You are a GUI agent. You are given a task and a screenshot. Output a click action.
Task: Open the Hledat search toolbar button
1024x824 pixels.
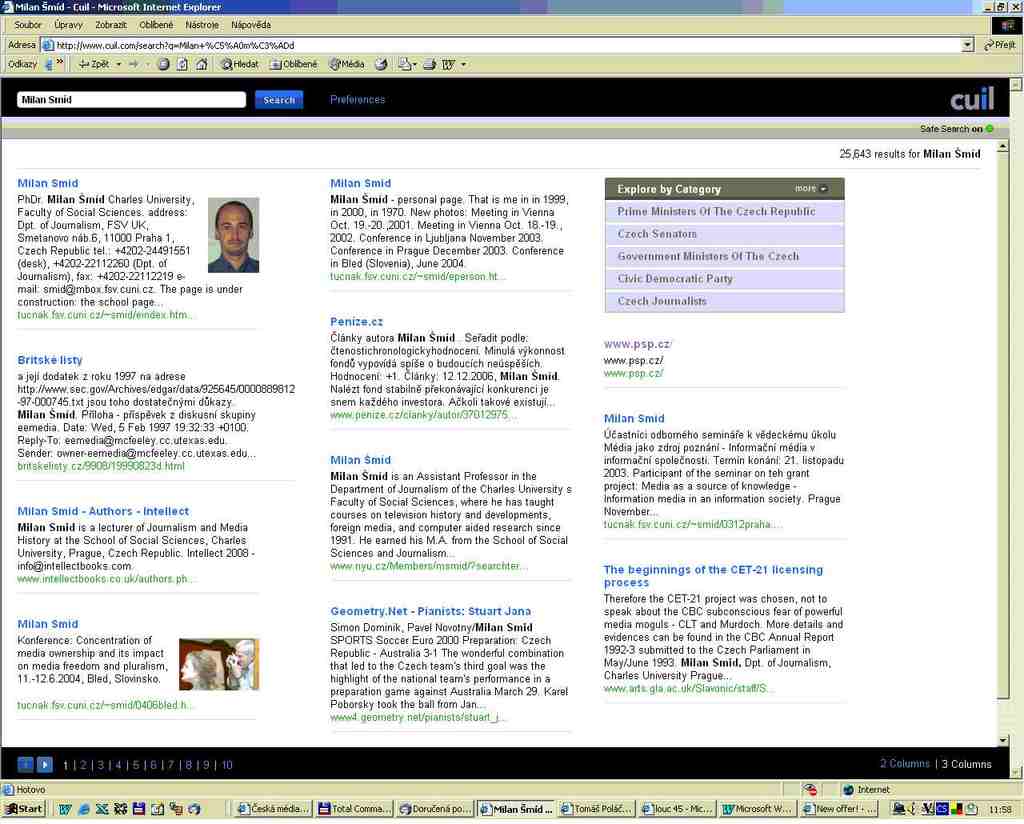[x=240, y=64]
